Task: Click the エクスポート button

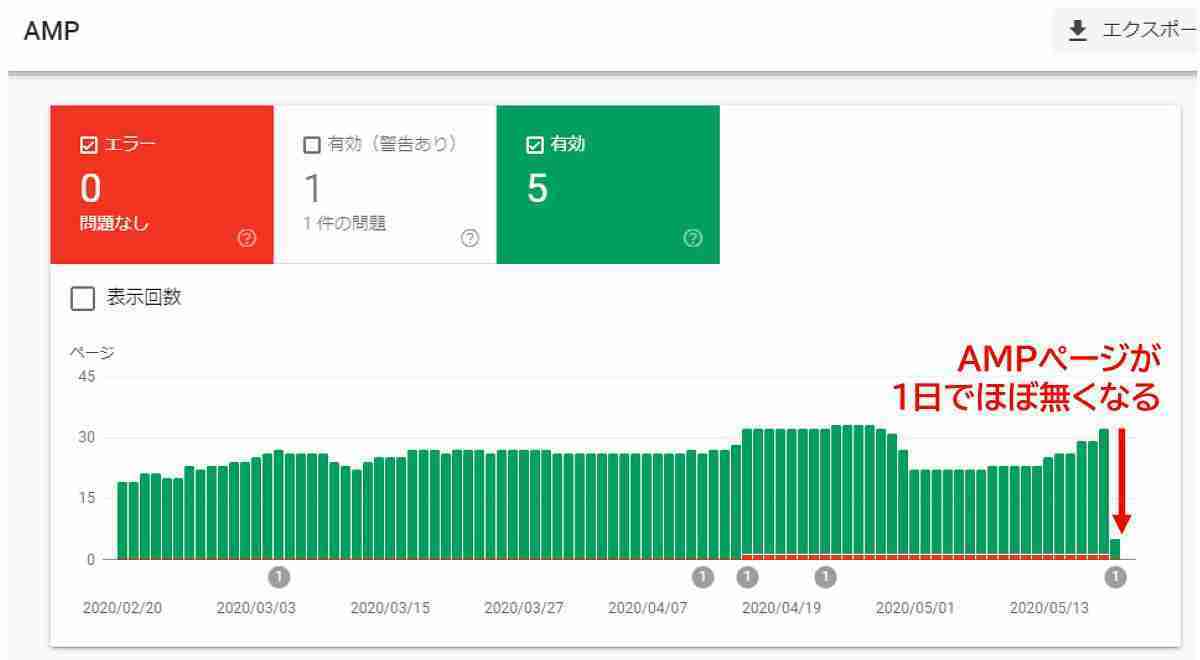Action: pyautogui.click(x=1126, y=32)
